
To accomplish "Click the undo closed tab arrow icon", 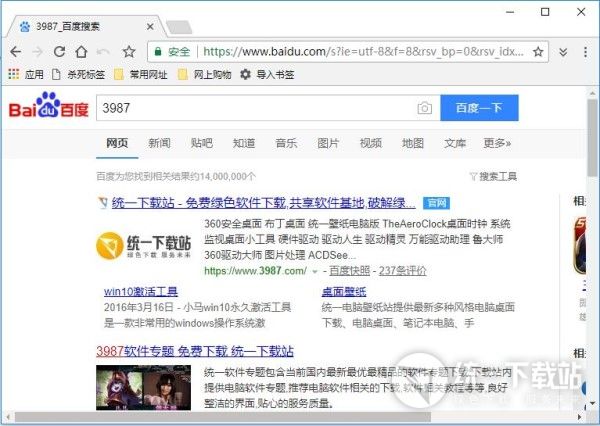I will click(103, 52).
